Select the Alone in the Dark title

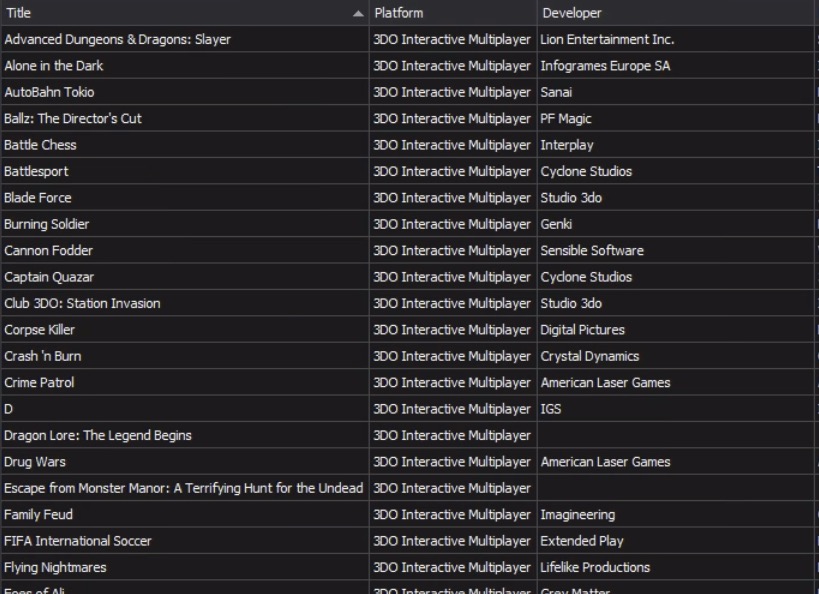53,66
